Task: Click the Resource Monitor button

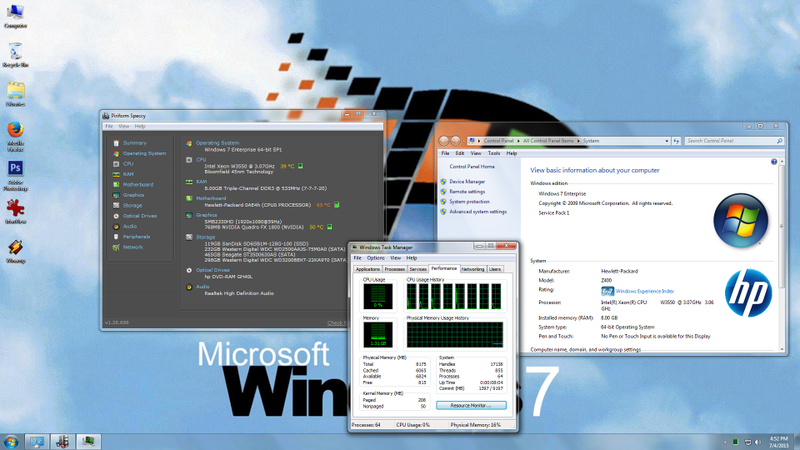Action: (x=471, y=405)
